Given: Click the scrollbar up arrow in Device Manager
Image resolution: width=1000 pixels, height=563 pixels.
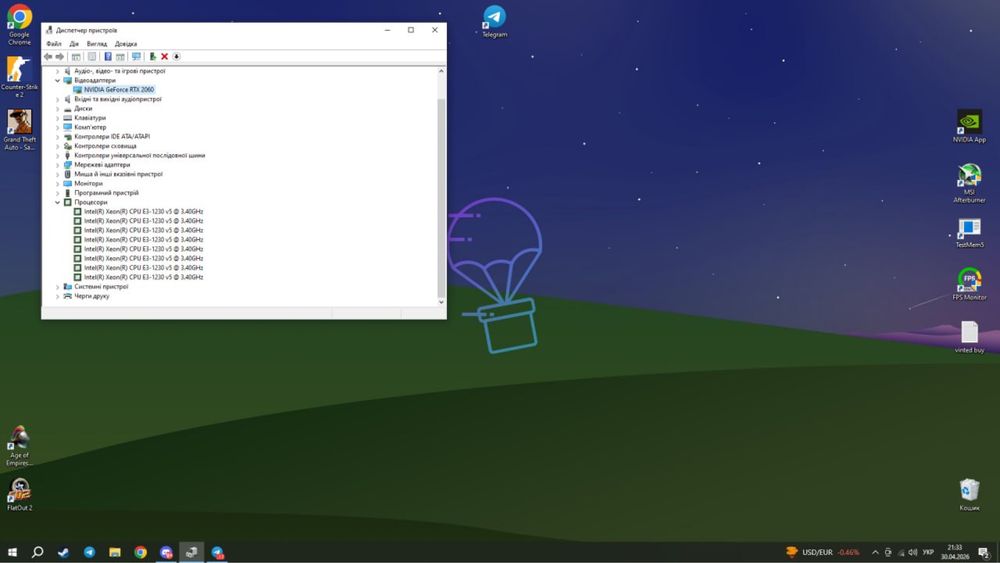Looking at the screenshot, I should [x=441, y=71].
